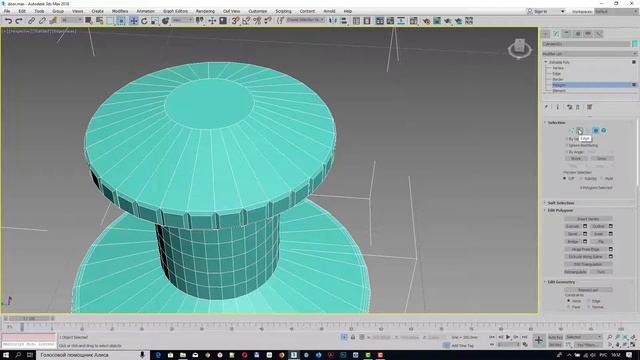The width and height of the screenshot is (640, 360).
Task: Select the Select and Place tool
Action: [165, 20]
